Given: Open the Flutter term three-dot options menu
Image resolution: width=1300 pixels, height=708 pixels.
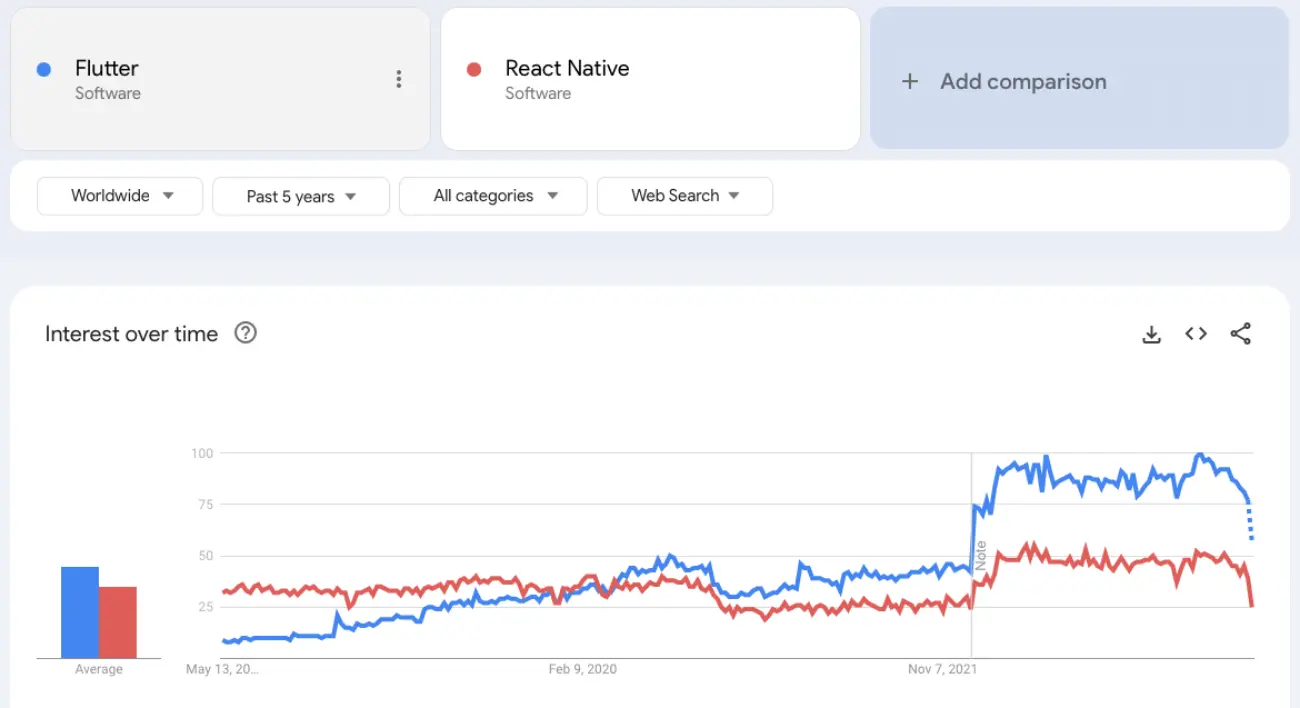Looking at the screenshot, I should [x=399, y=79].
